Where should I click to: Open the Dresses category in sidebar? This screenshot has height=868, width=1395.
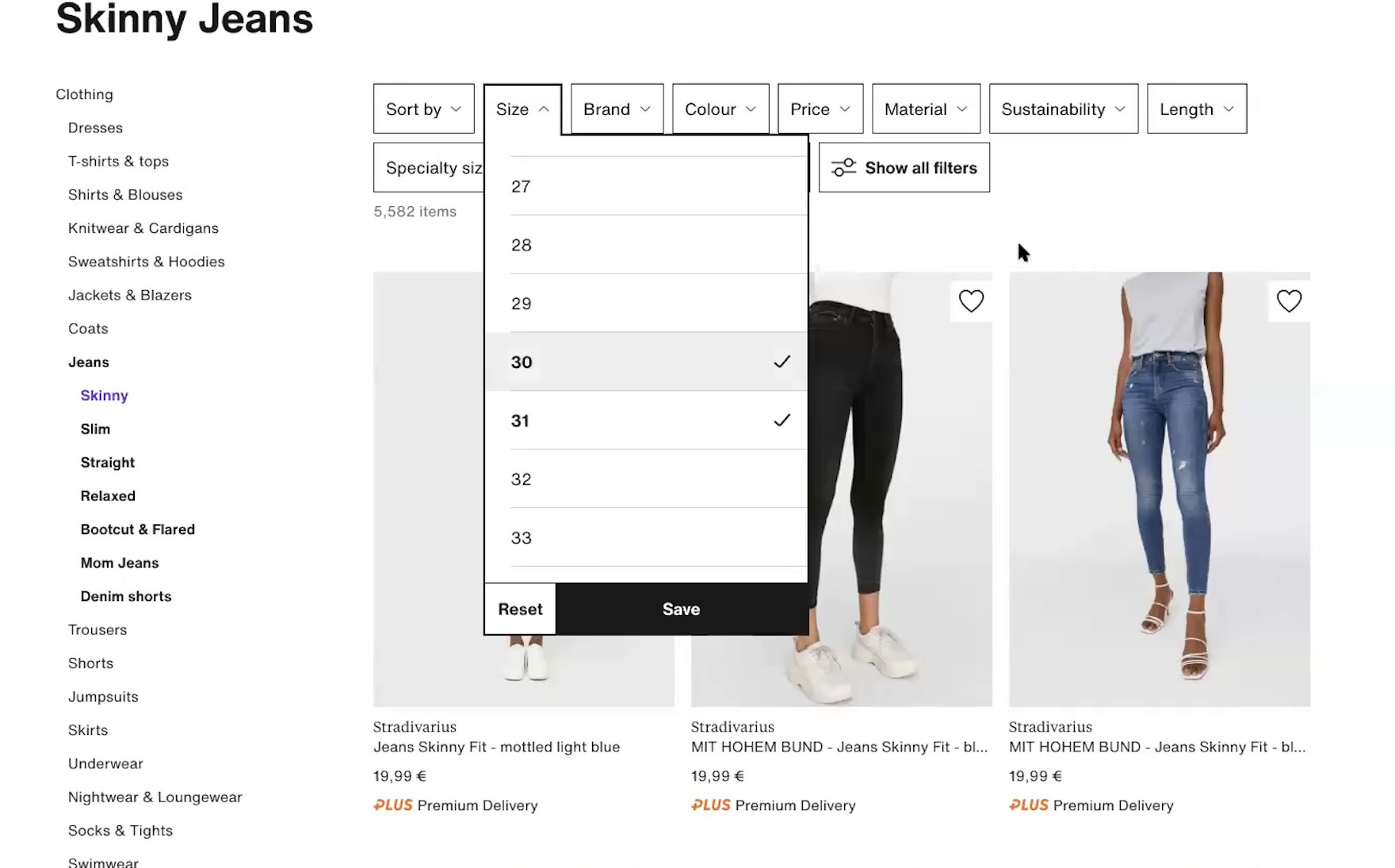tap(95, 128)
